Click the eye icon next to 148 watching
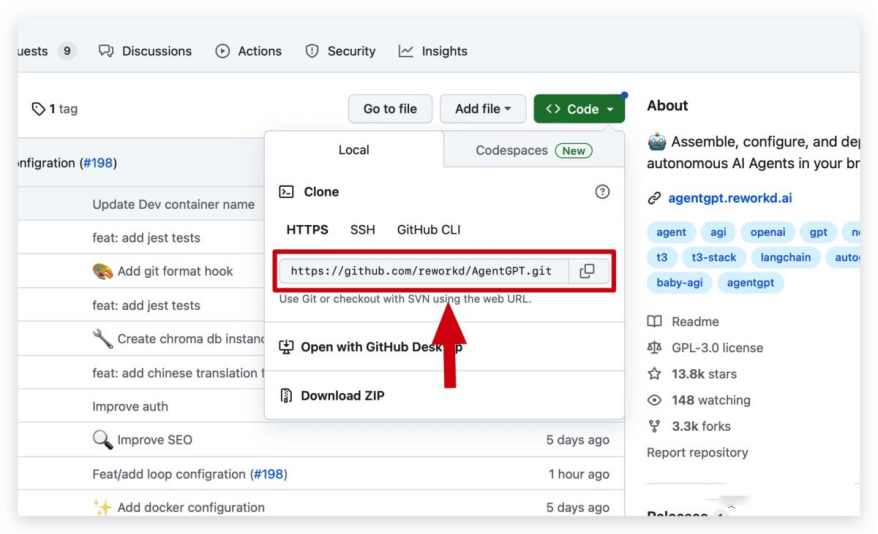The height and width of the screenshot is (534, 878). pyautogui.click(x=654, y=400)
